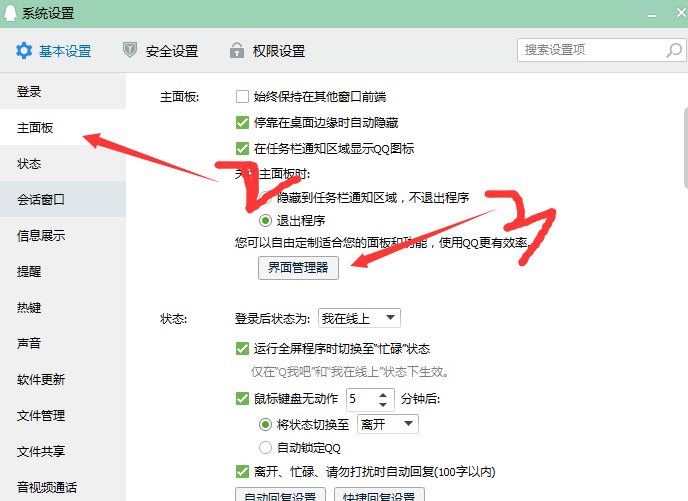Click the 权限设置 lock icon

(236, 50)
